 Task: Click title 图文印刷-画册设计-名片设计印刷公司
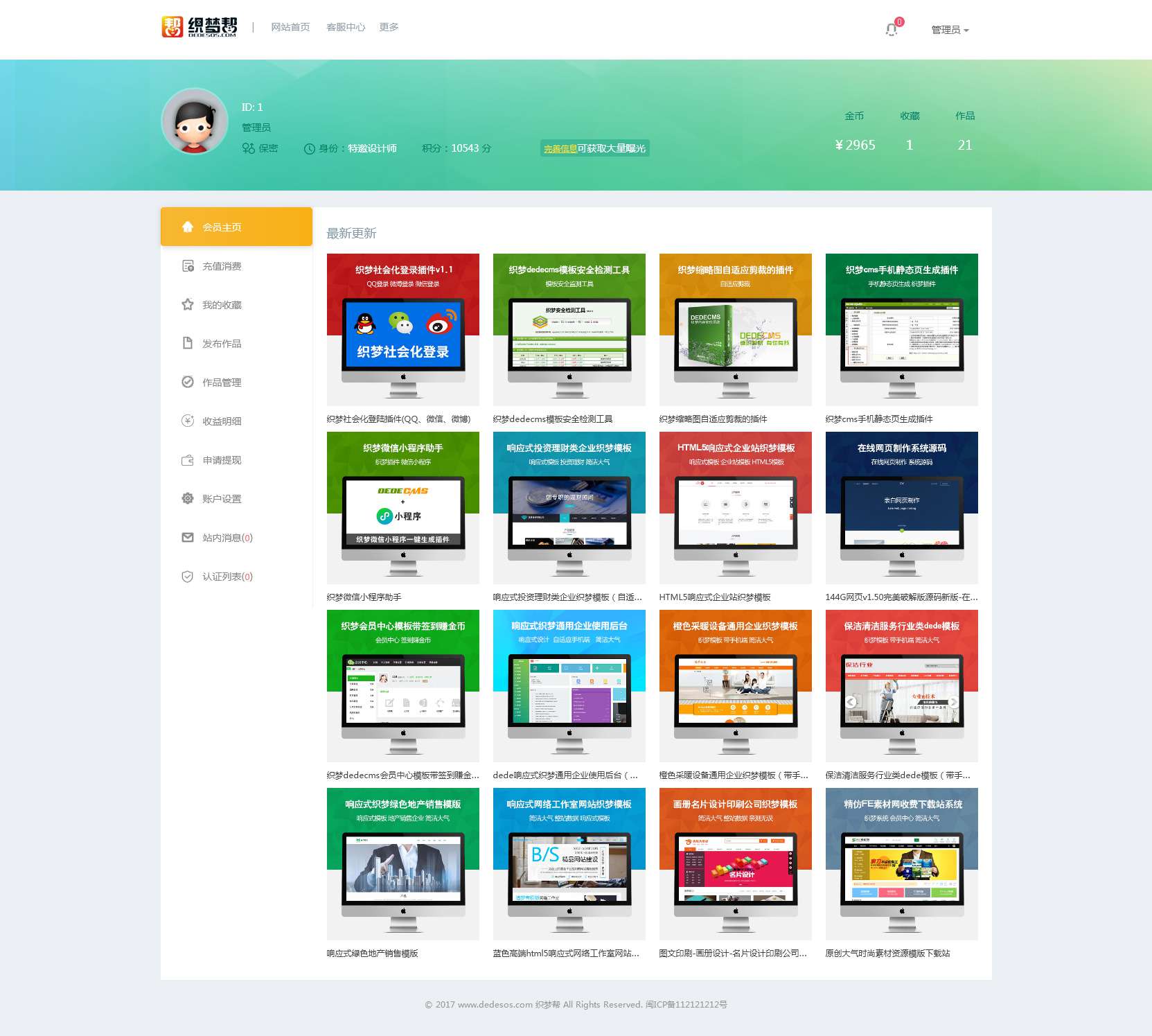click(x=734, y=954)
